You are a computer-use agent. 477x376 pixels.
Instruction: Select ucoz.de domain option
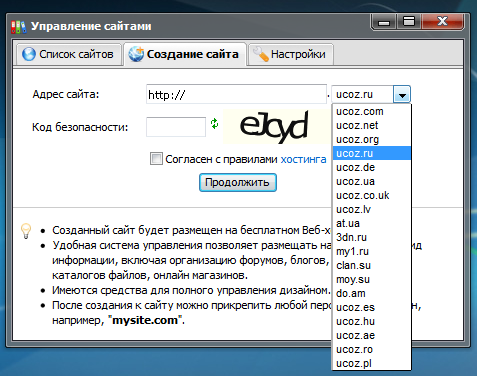(x=372, y=167)
